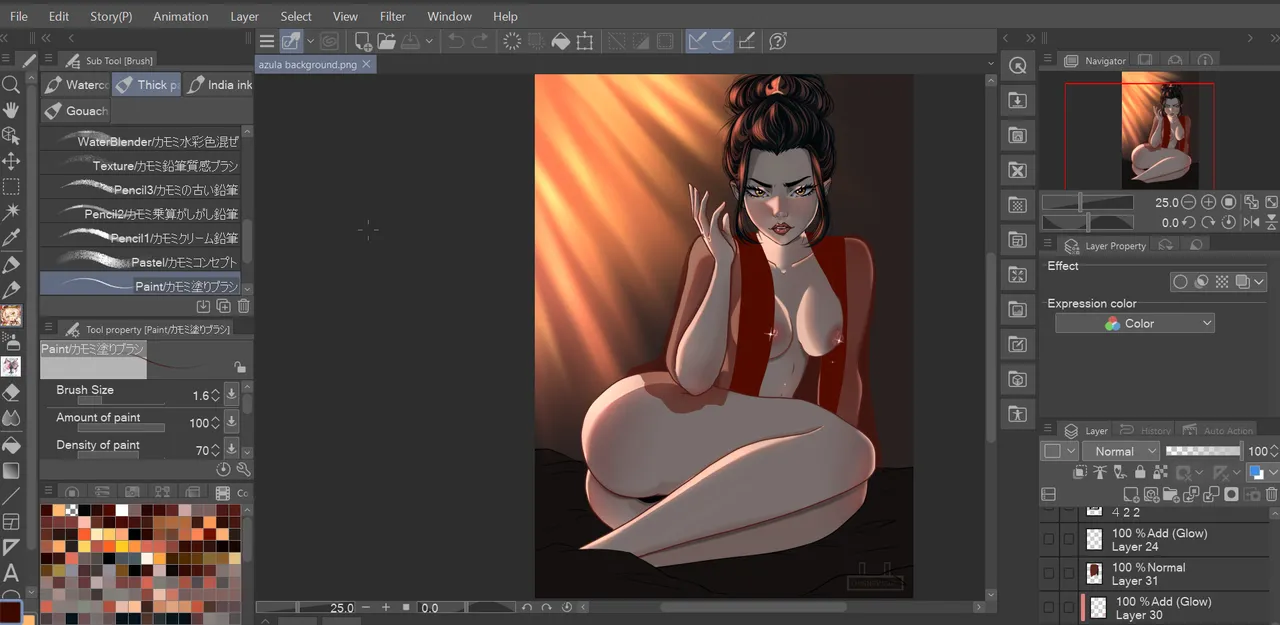Click the Zoom out minus icon in Navigator
The image size is (1280, 625).
tap(1190, 202)
